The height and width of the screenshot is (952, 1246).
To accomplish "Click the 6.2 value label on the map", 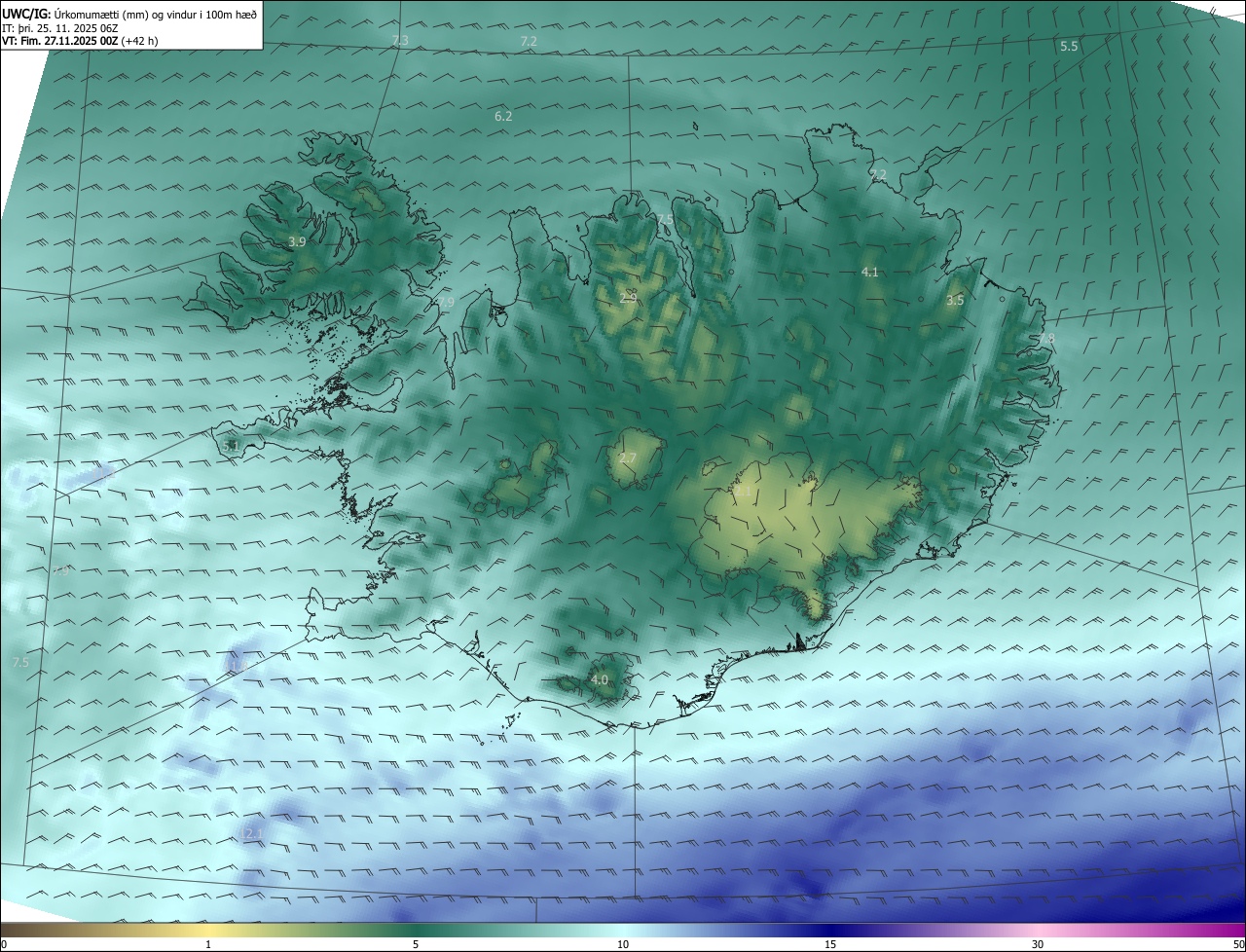I will pos(503,116).
